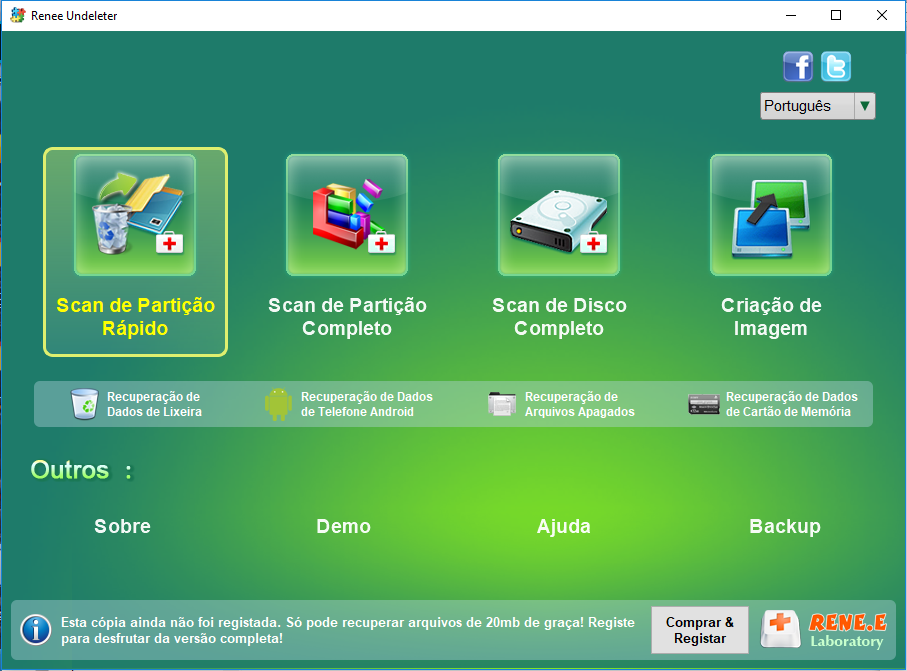
Task: Click the memory card icon
Action: [x=703, y=404]
